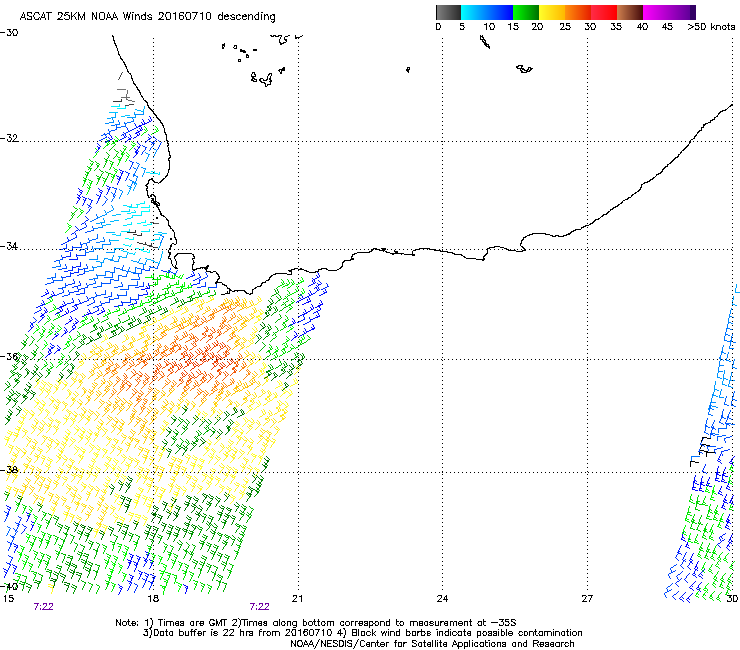Image resolution: width=740 pixels, height=650 pixels.
Task: Click the '>50 knots' legend label
Action: click(711, 27)
